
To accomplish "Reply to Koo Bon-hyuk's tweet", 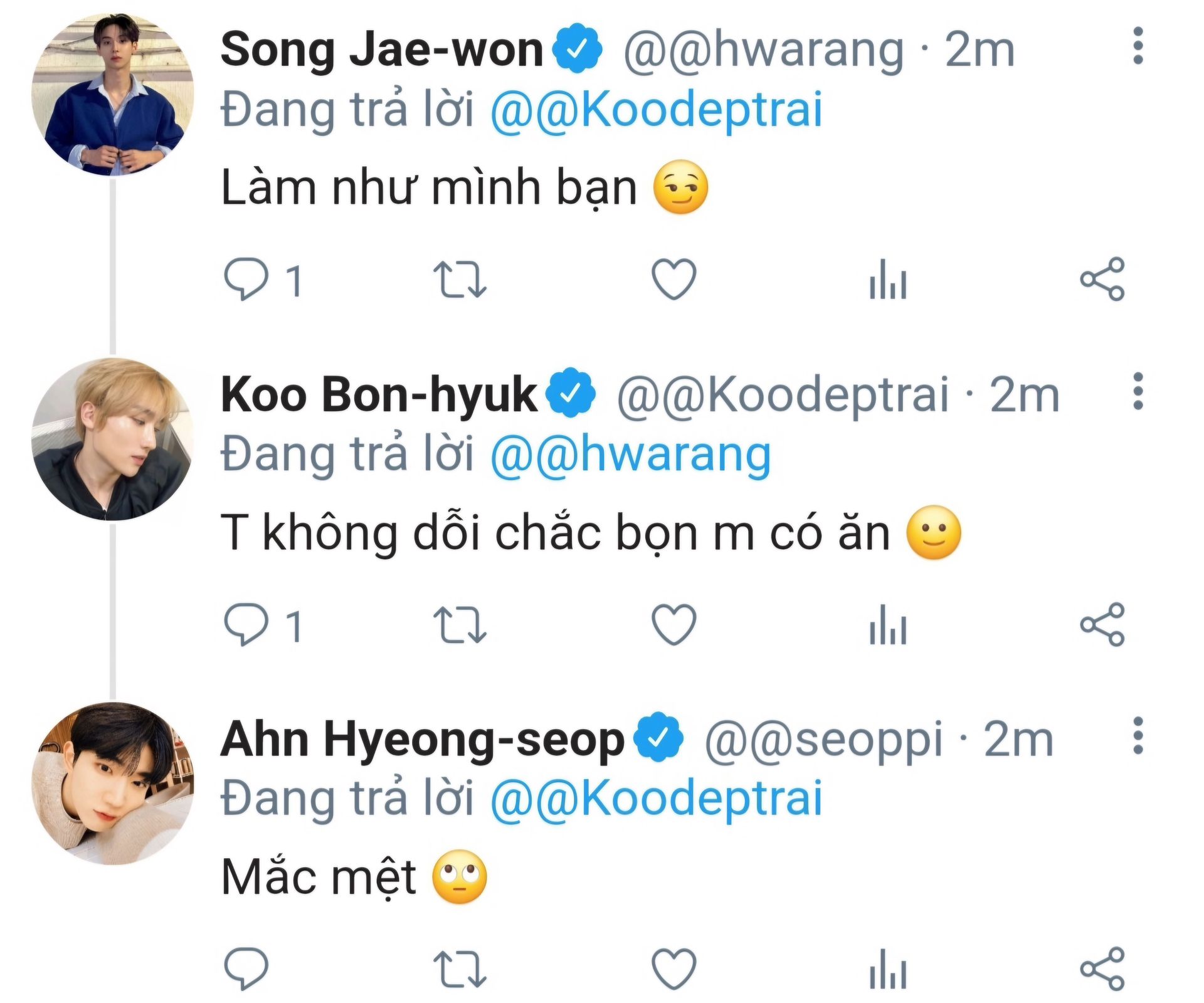I will tap(246, 624).
